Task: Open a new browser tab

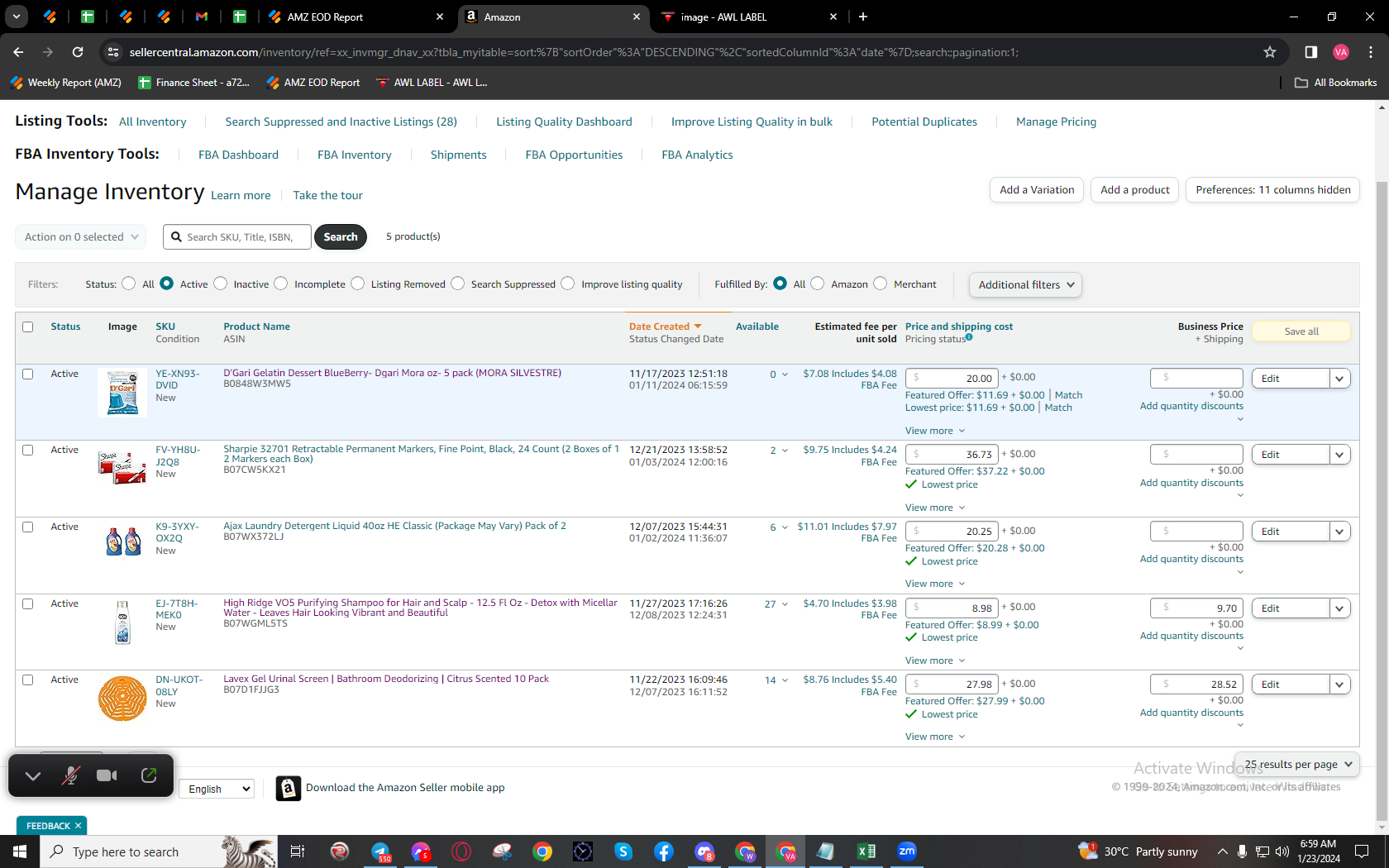Action: [x=863, y=17]
